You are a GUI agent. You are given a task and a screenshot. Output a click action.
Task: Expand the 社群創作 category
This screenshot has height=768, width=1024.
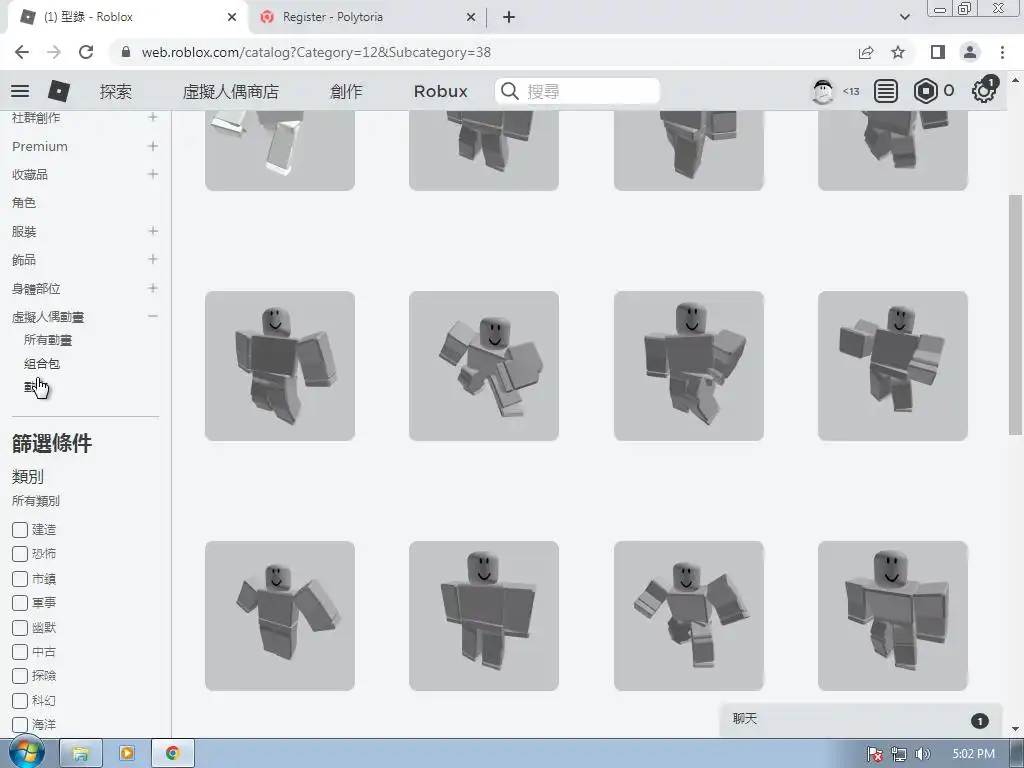point(153,118)
